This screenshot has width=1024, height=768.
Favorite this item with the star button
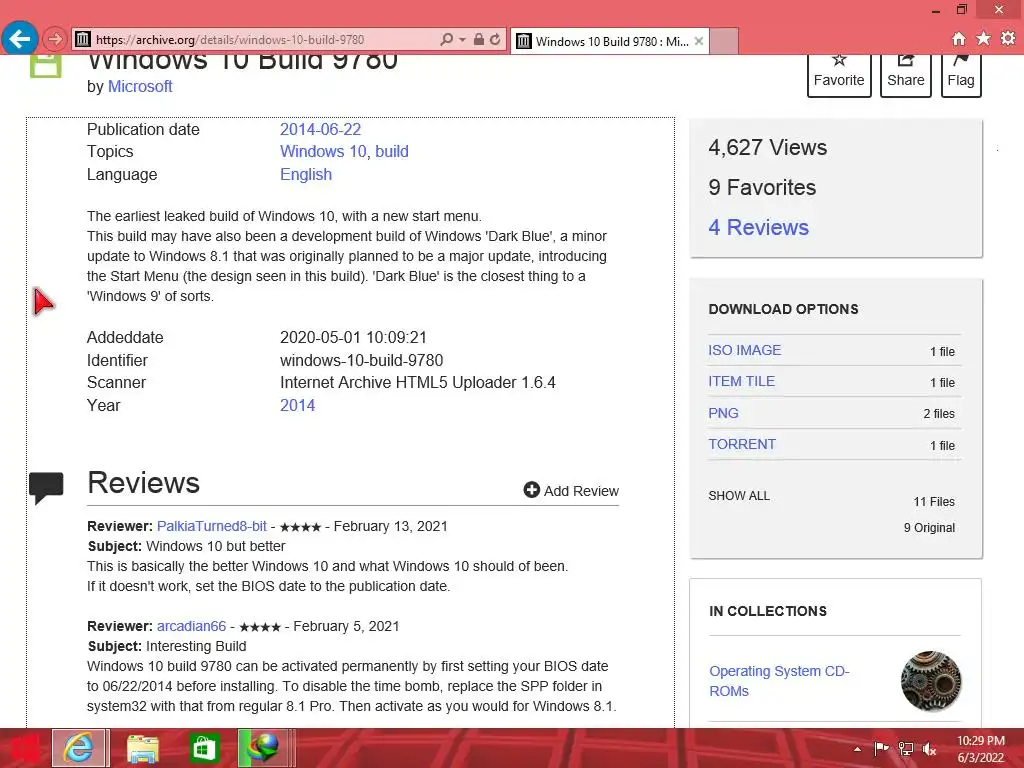839,74
